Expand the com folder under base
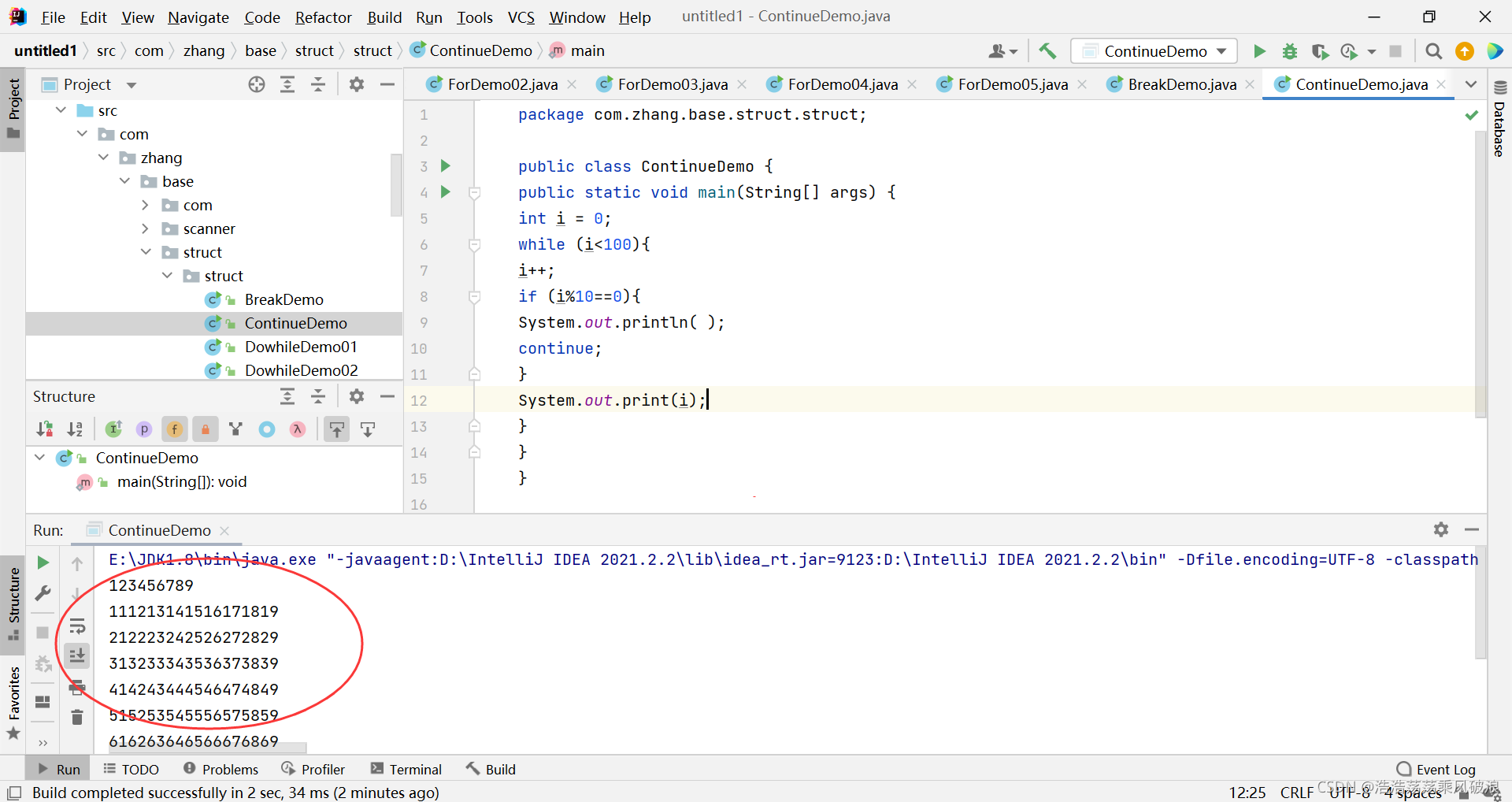Screen dimensions: 1512x802 [x=146, y=205]
